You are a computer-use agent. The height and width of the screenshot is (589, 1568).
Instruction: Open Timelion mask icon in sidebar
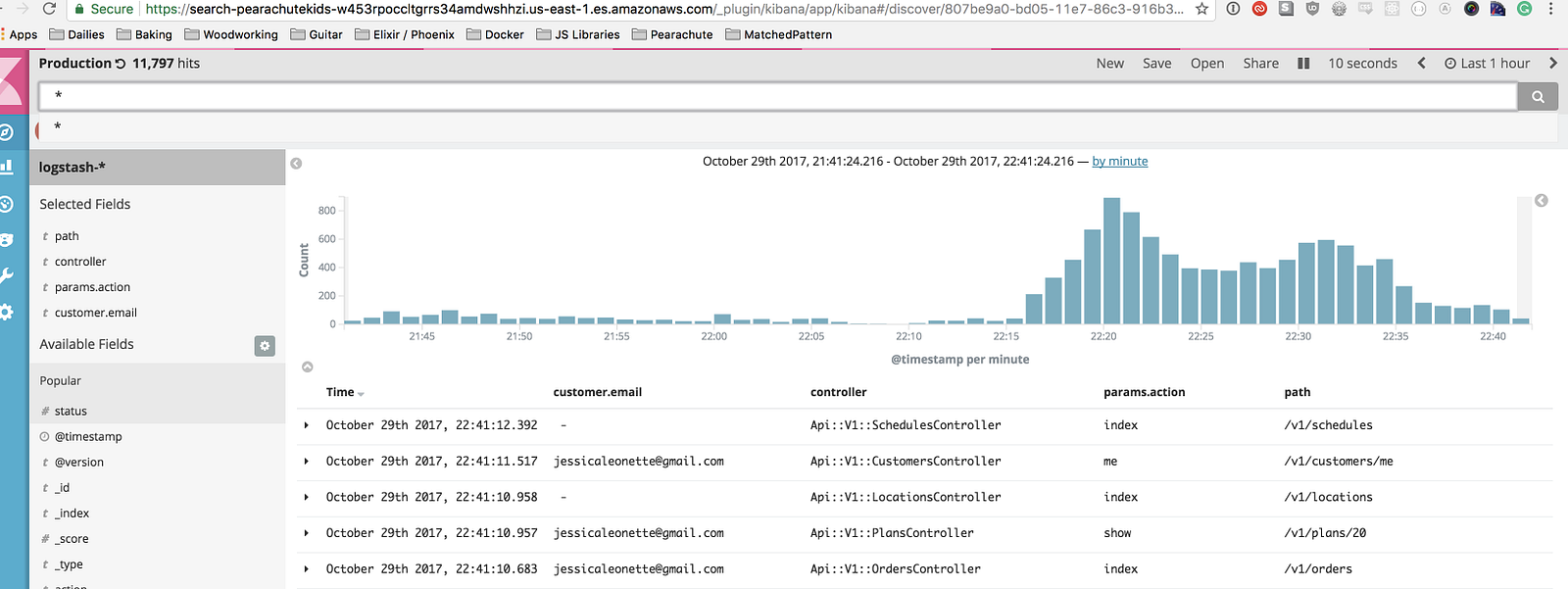pos(6,239)
